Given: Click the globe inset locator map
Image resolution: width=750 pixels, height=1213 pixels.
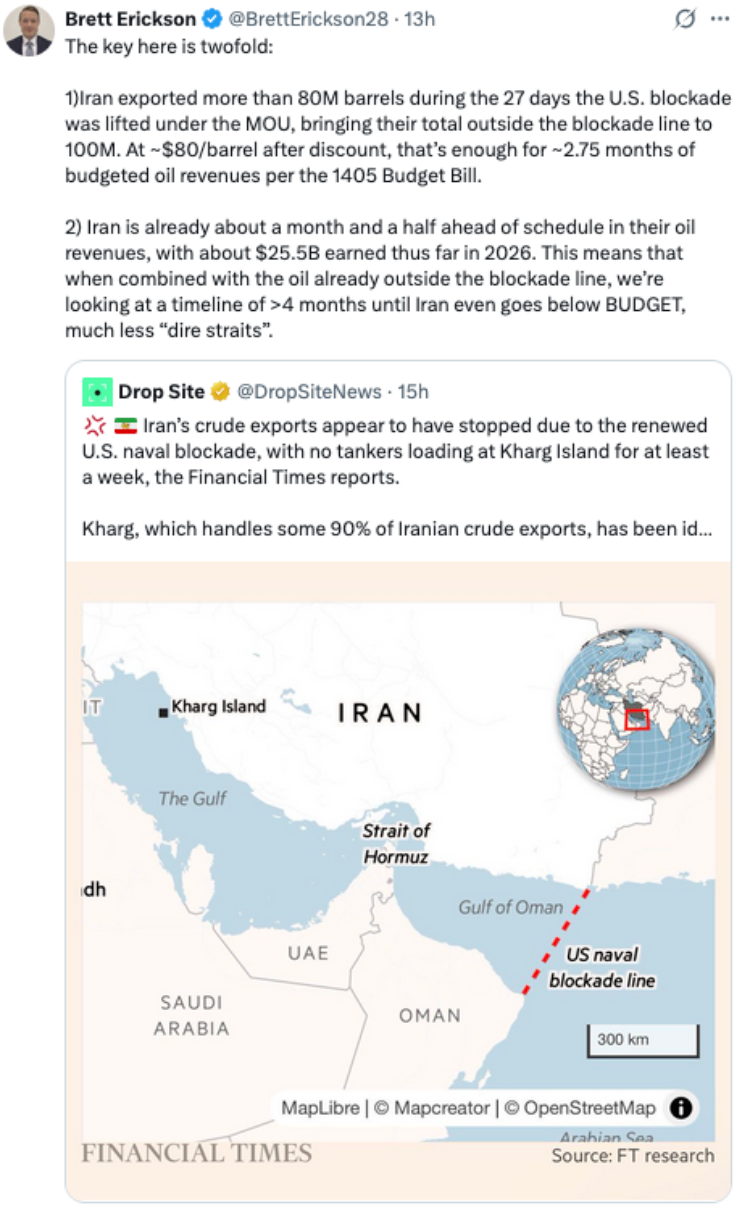Looking at the screenshot, I should [636, 708].
